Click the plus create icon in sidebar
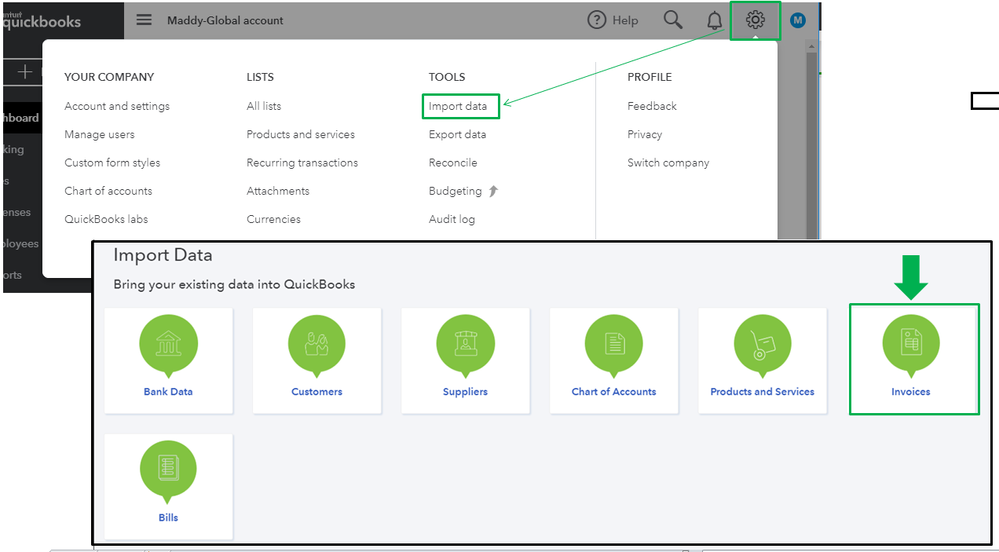999x552 pixels. pyautogui.click(x=25, y=71)
